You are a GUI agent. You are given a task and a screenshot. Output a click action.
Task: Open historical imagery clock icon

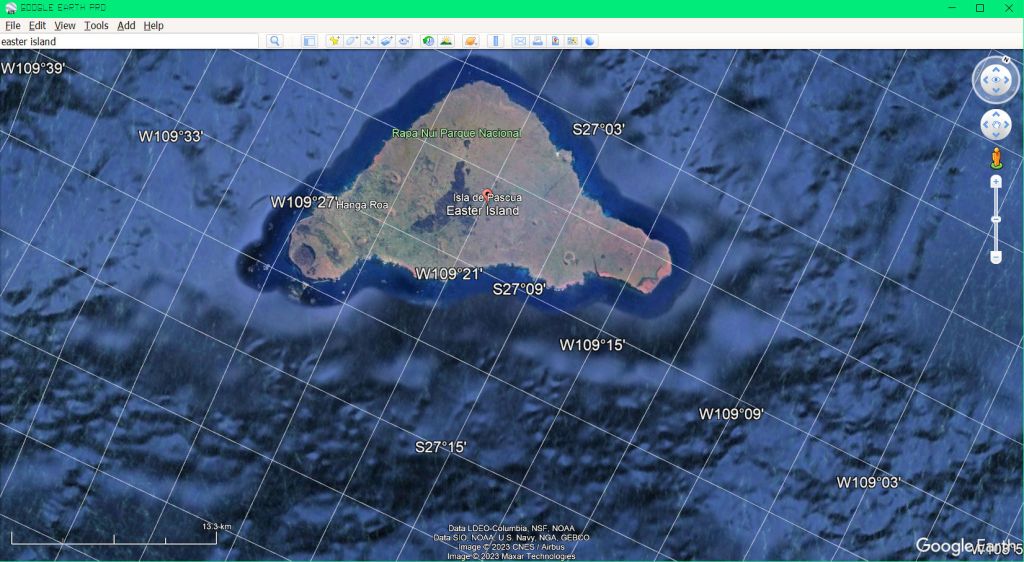428,41
